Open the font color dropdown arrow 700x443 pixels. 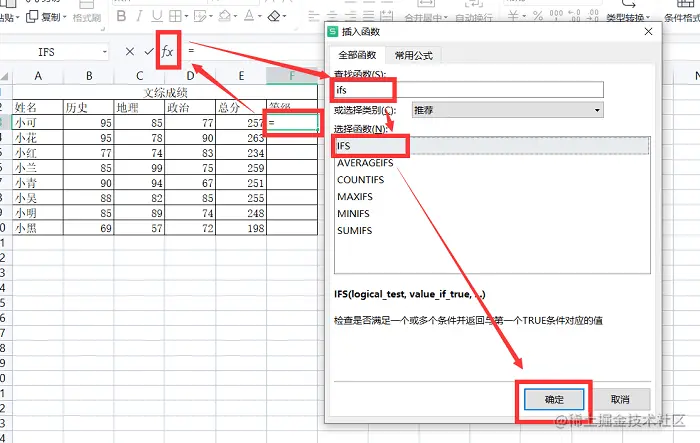tap(259, 17)
